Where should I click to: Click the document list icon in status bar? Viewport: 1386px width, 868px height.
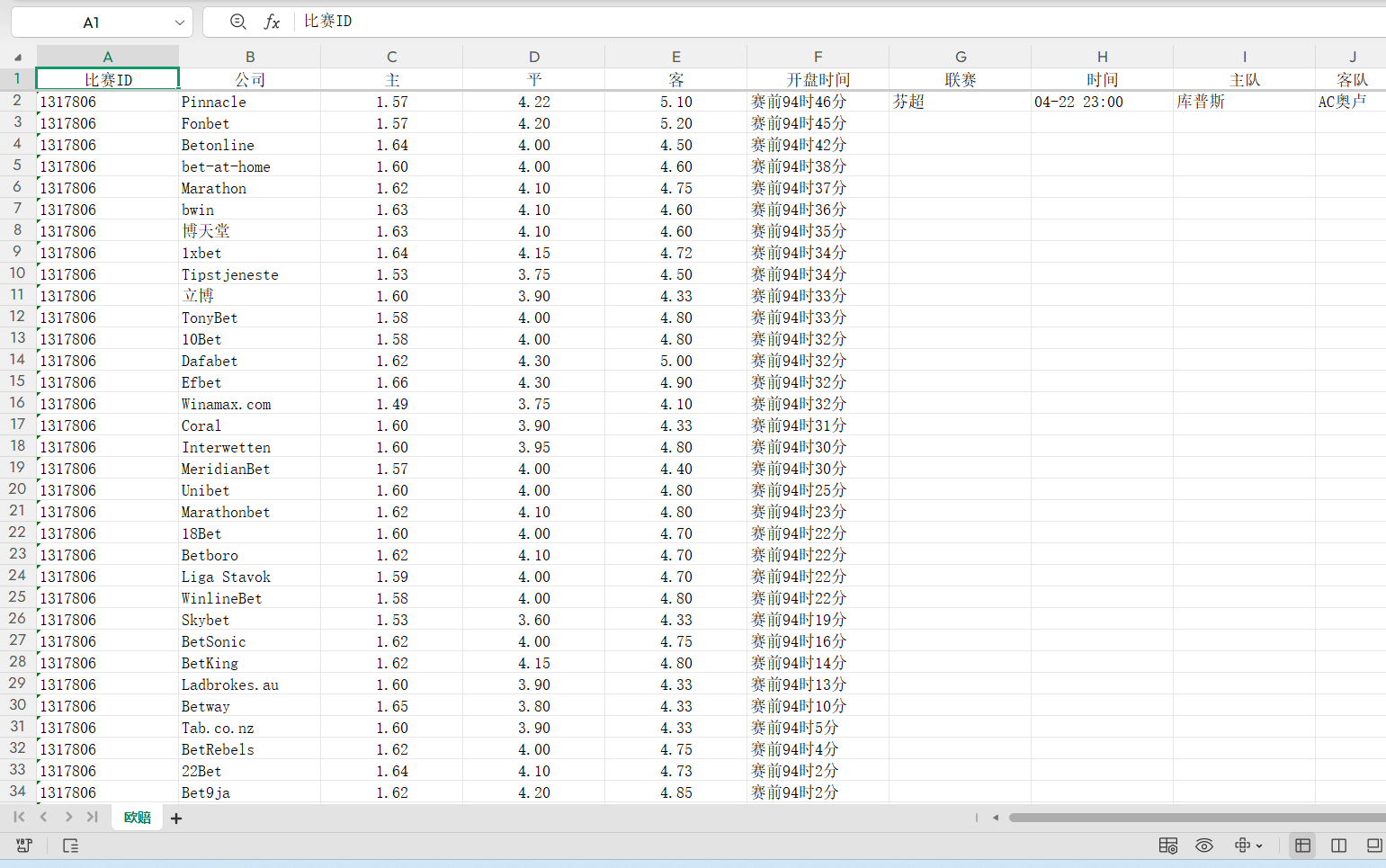pos(70,846)
